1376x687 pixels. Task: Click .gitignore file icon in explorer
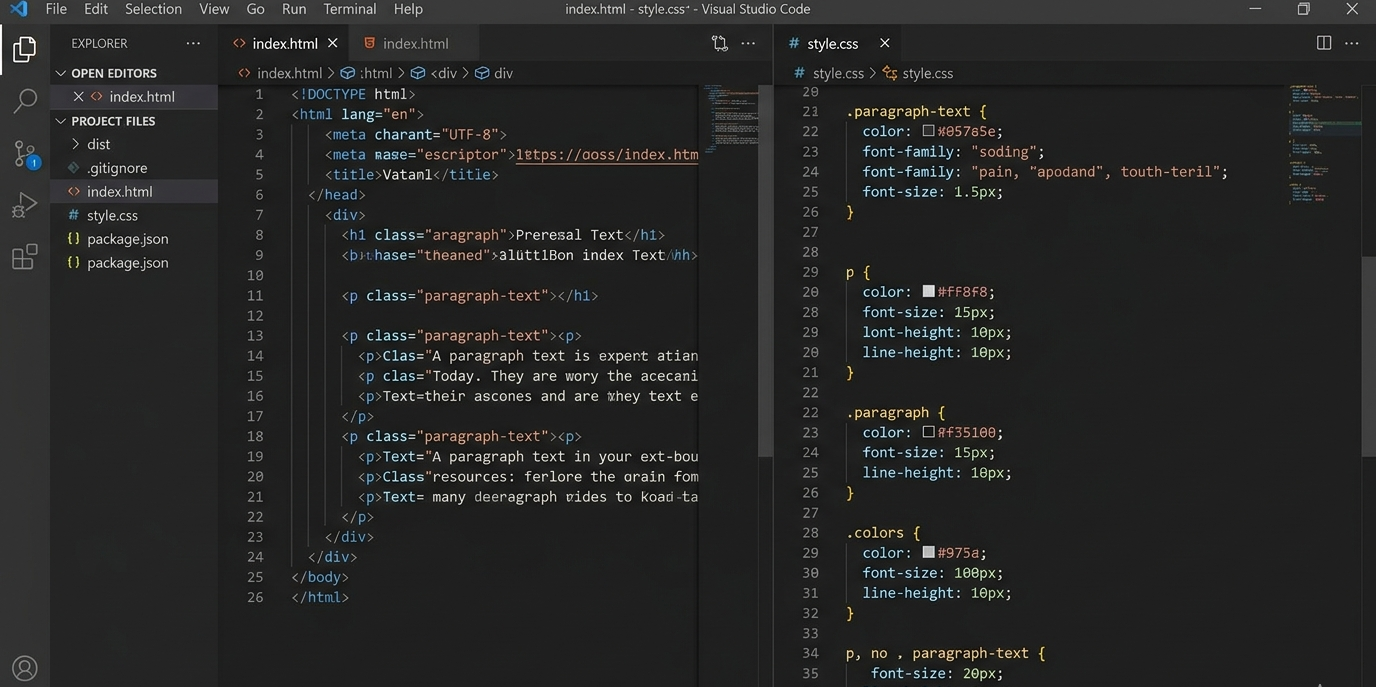[73, 168]
